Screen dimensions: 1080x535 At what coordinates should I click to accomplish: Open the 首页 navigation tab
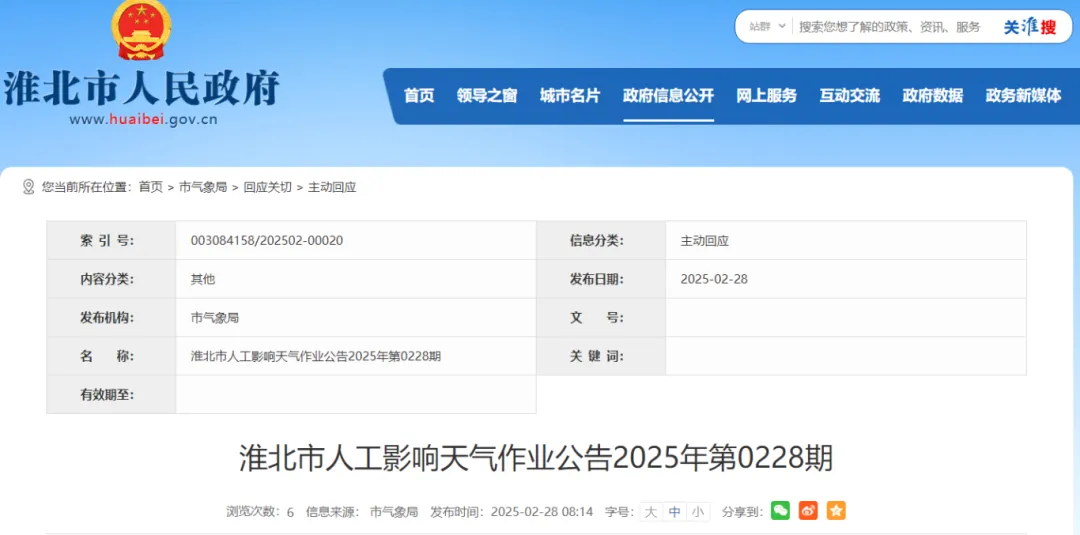click(x=419, y=96)
